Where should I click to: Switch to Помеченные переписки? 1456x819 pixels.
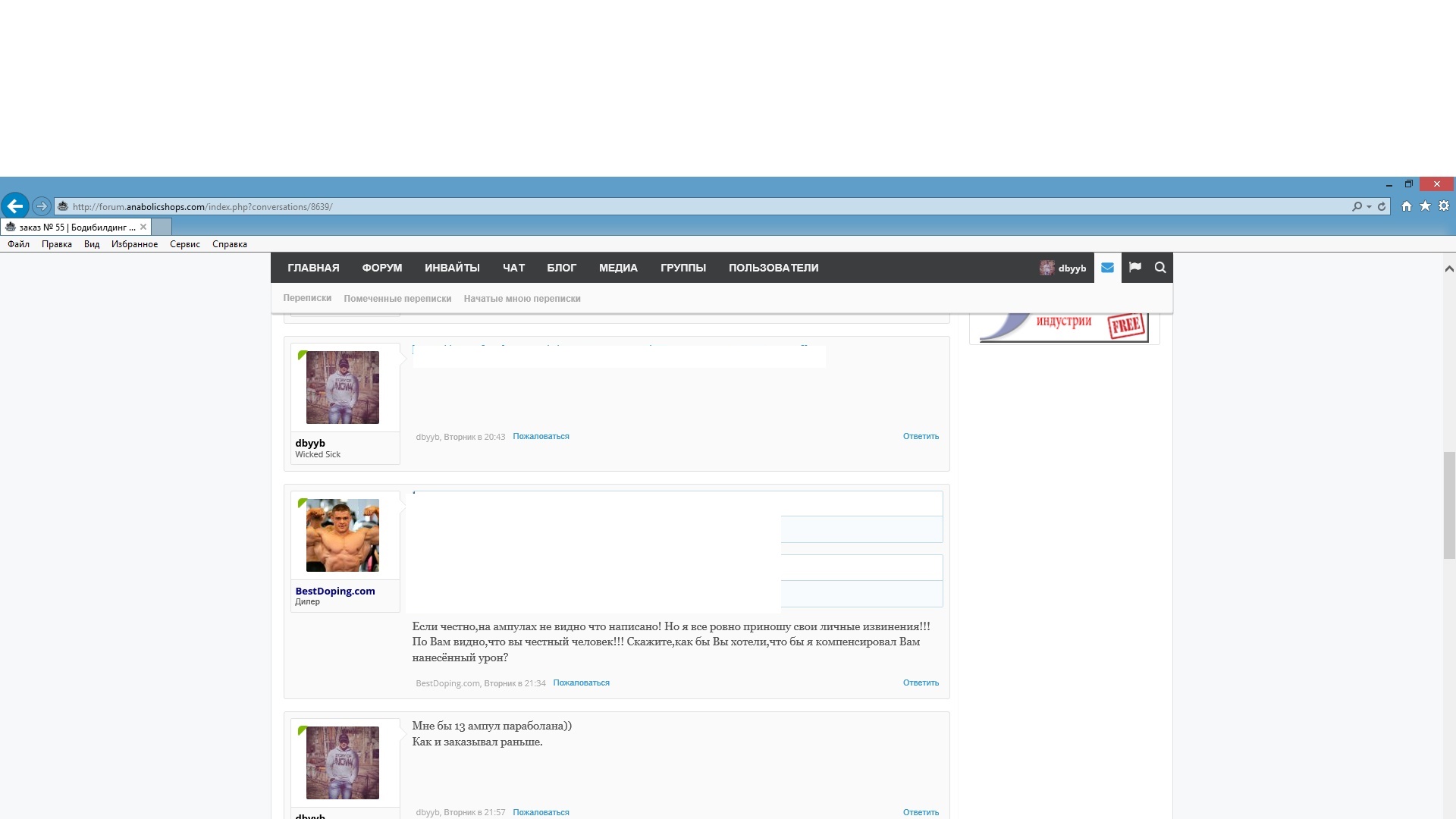coord(397,299)
